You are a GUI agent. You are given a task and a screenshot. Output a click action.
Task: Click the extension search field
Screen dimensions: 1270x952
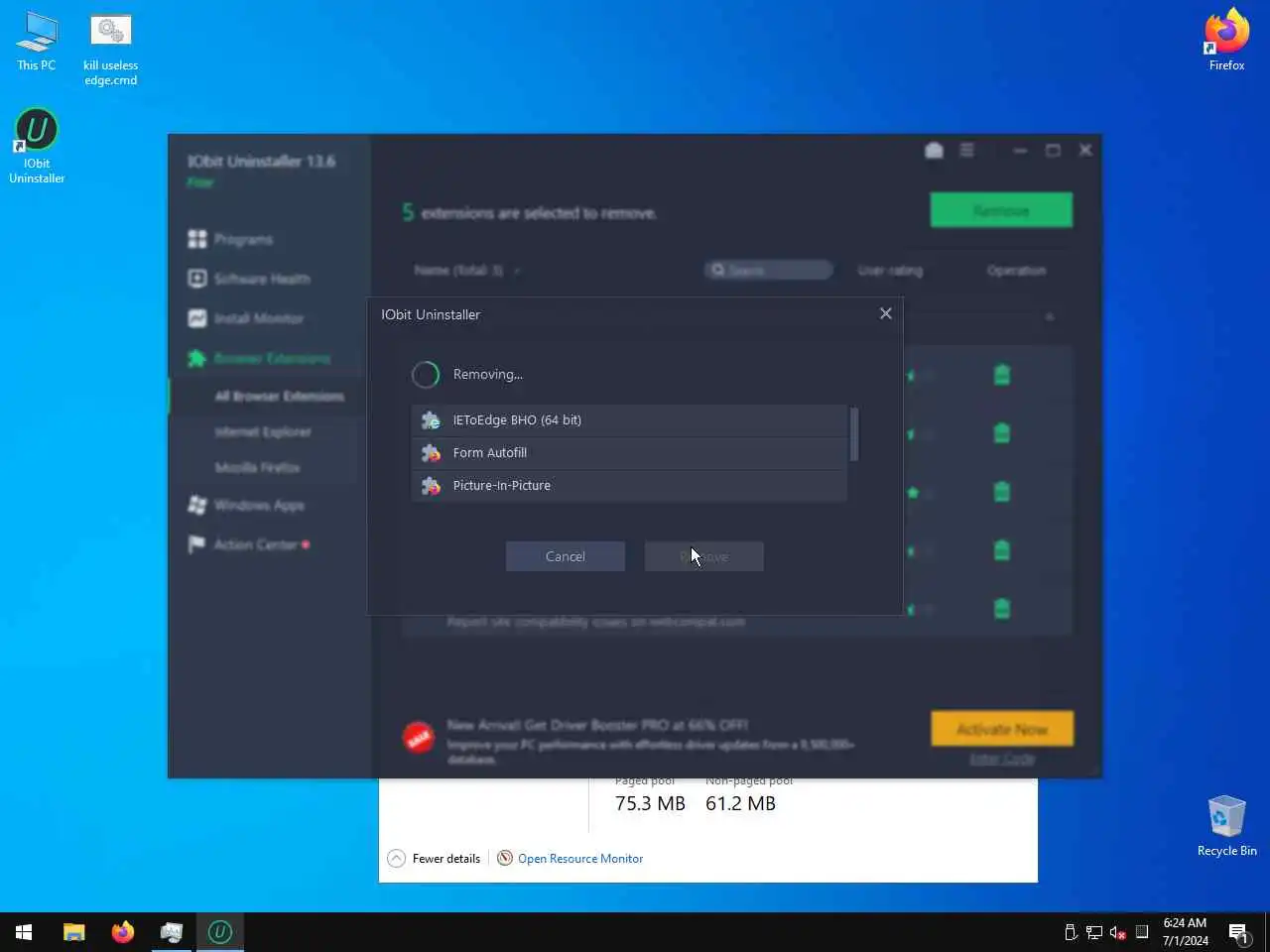[x=769, y=270]
